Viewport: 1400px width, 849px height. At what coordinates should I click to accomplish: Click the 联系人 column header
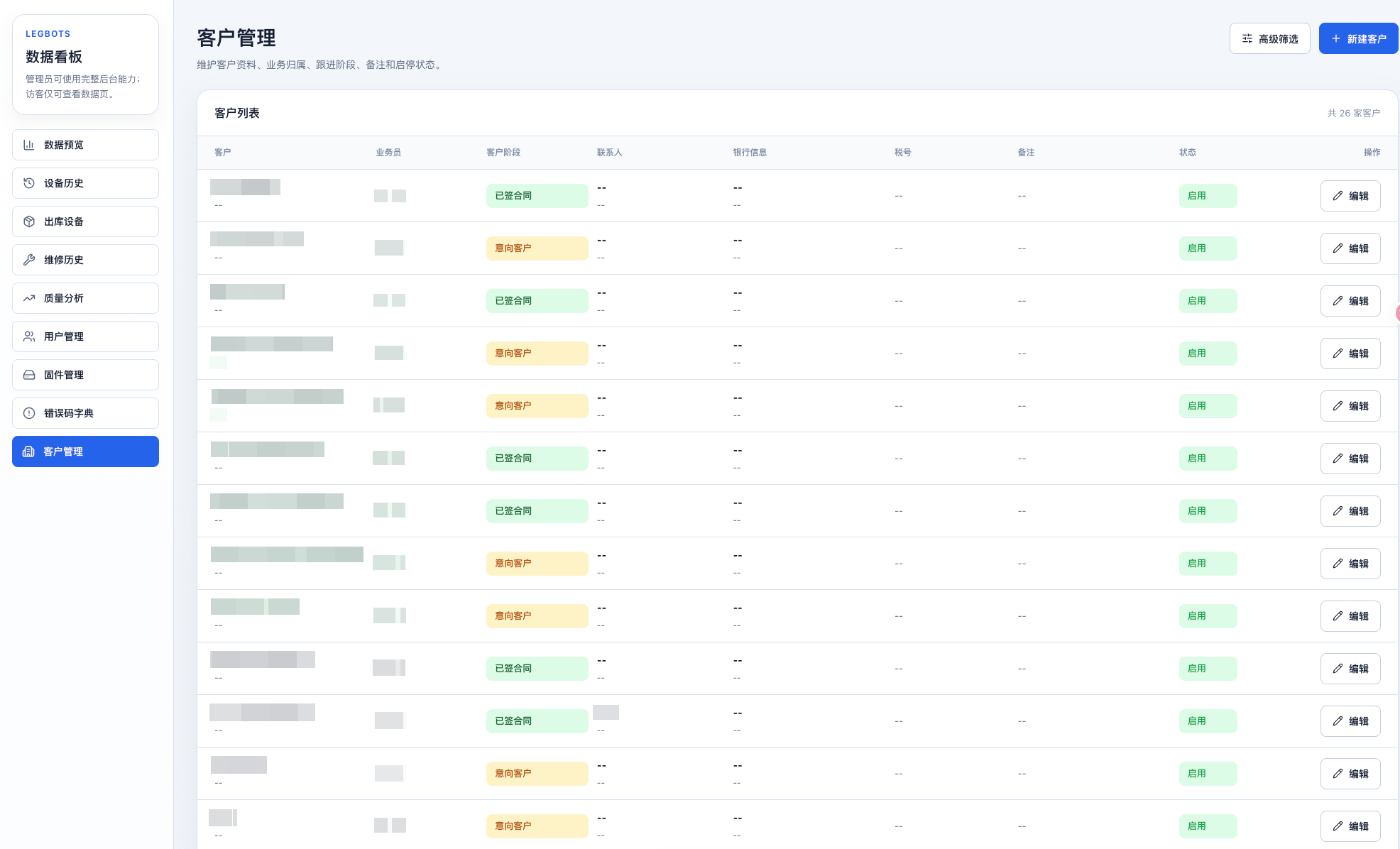(609, 153)
